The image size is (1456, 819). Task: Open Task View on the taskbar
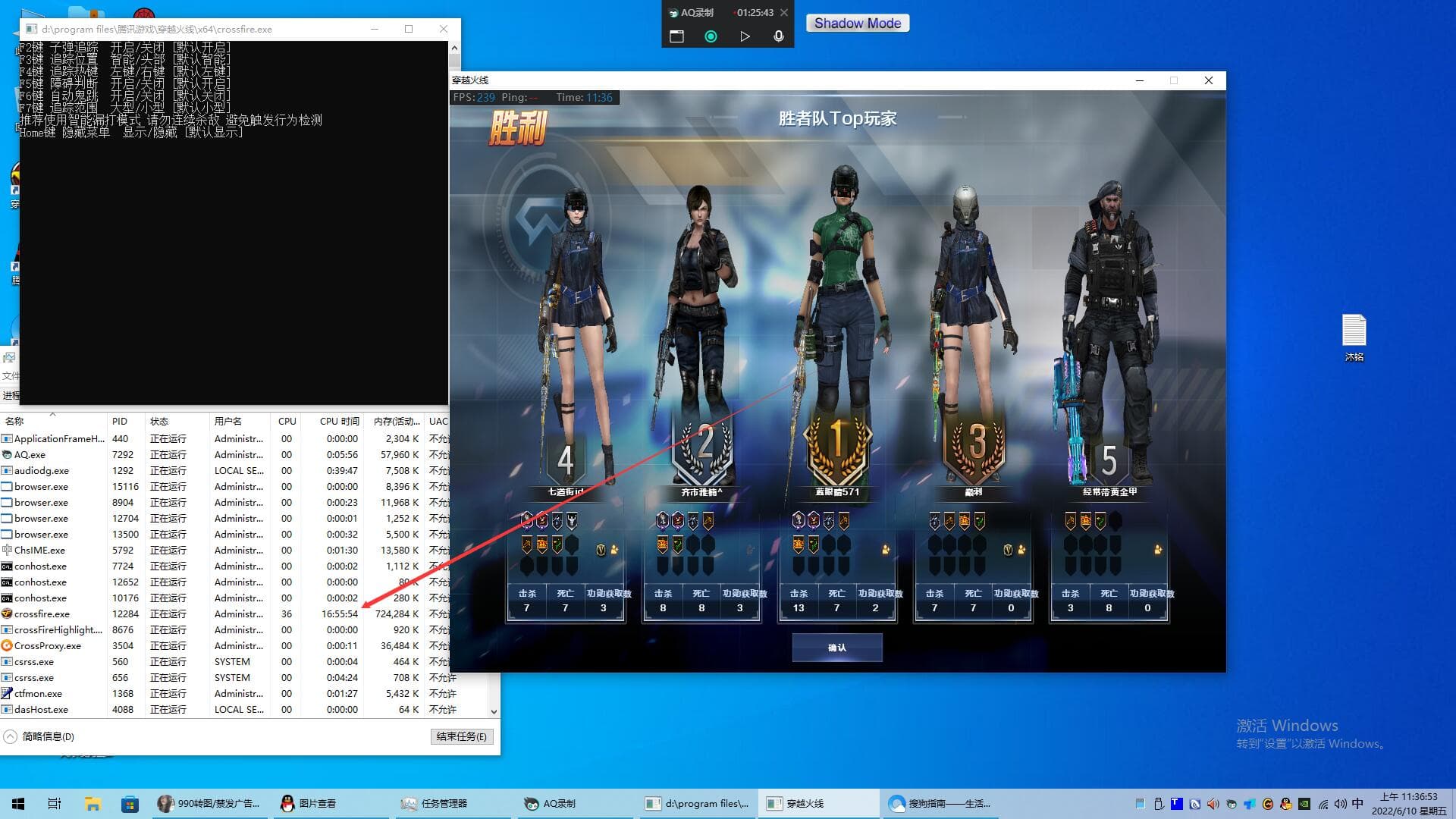click(x=55, y=804)
